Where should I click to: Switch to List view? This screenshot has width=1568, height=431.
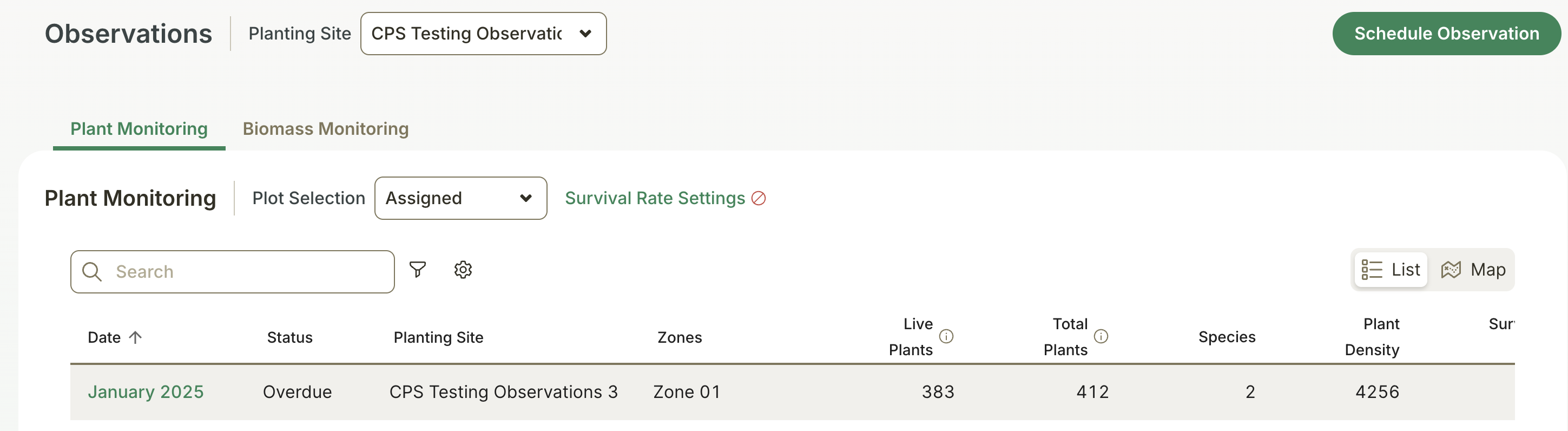1391,270
